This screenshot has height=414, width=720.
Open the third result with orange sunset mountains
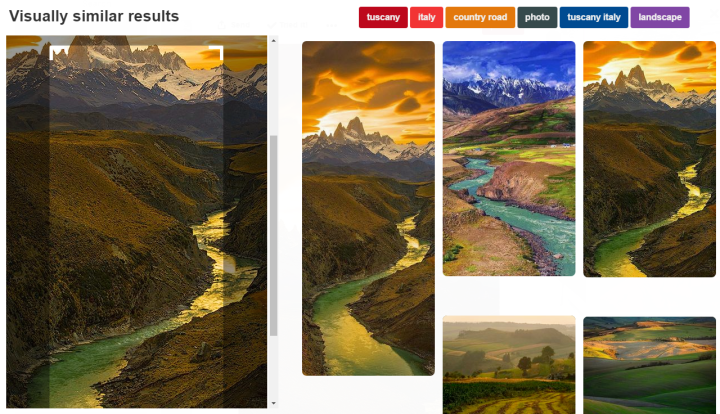(x=649, y=159)
